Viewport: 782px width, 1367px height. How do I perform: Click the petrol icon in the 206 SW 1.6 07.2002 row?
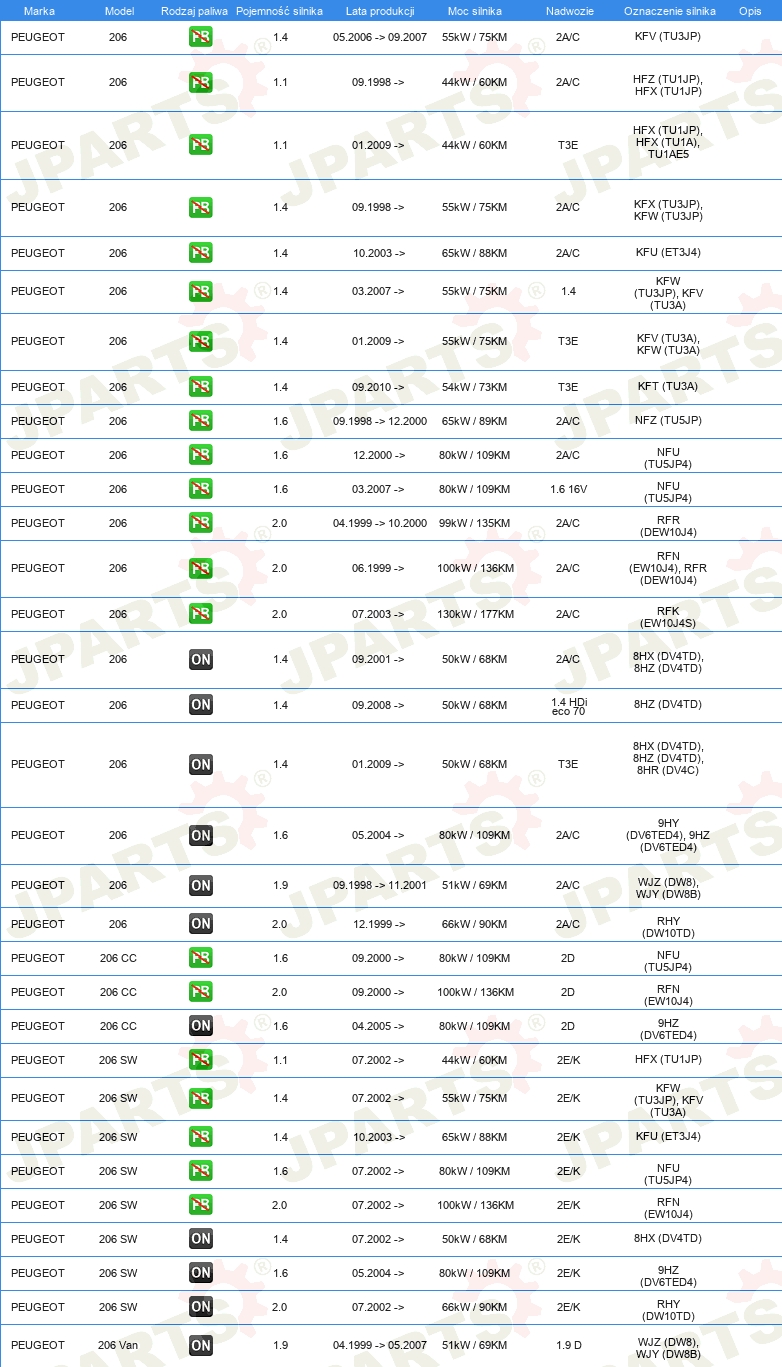coord(201,1171)
